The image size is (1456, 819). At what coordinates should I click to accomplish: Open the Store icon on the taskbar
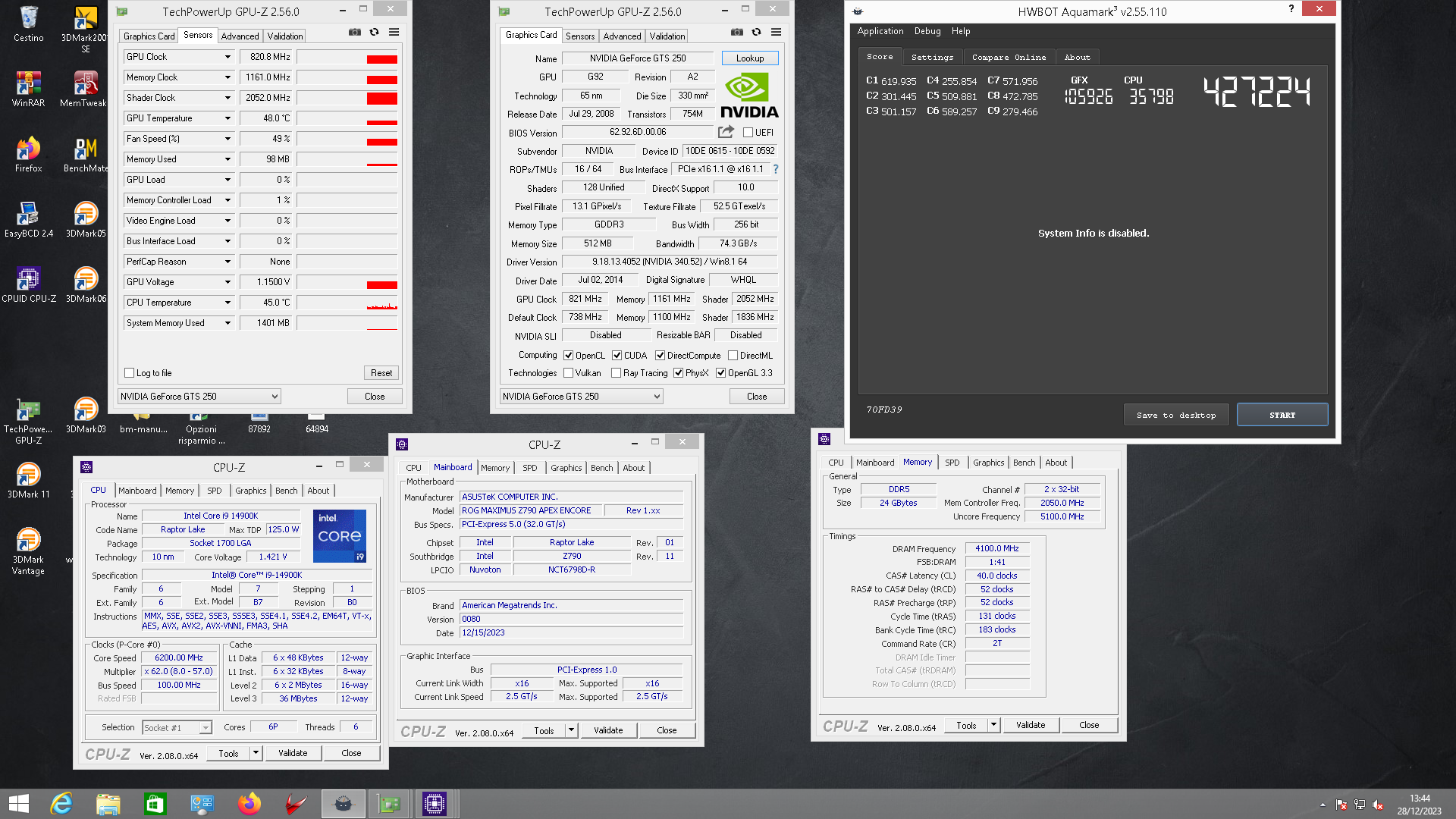point(155,804)
